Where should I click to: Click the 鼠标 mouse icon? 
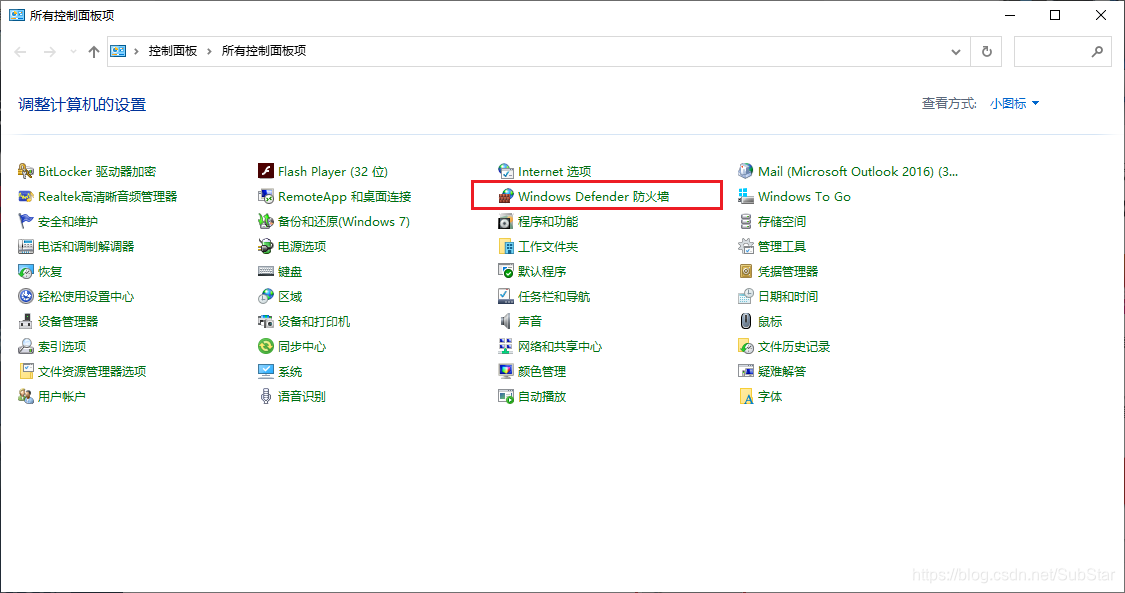(x=746, y=321)
